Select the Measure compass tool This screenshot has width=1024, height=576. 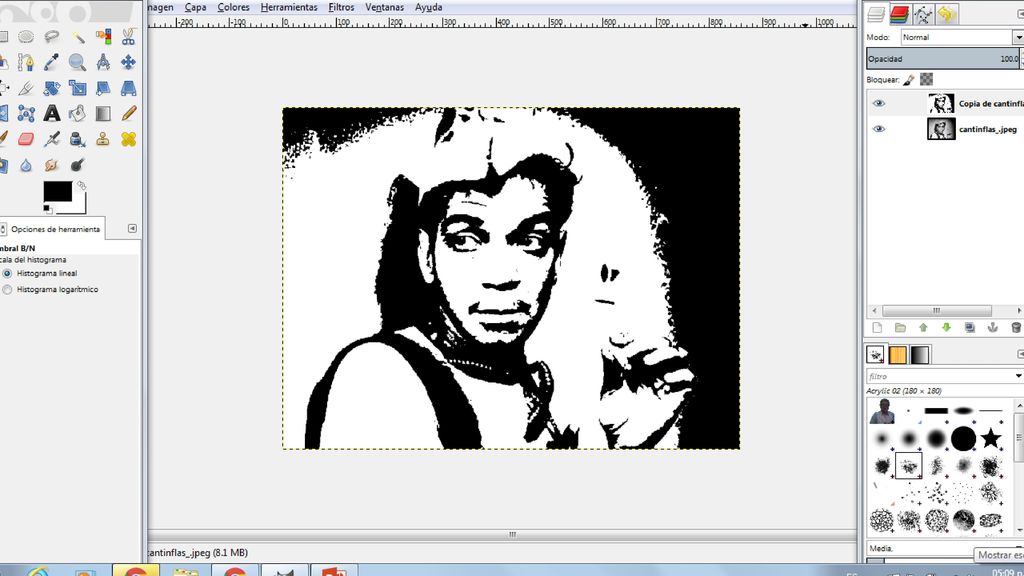pyautogui.click(x=103, y=63)
